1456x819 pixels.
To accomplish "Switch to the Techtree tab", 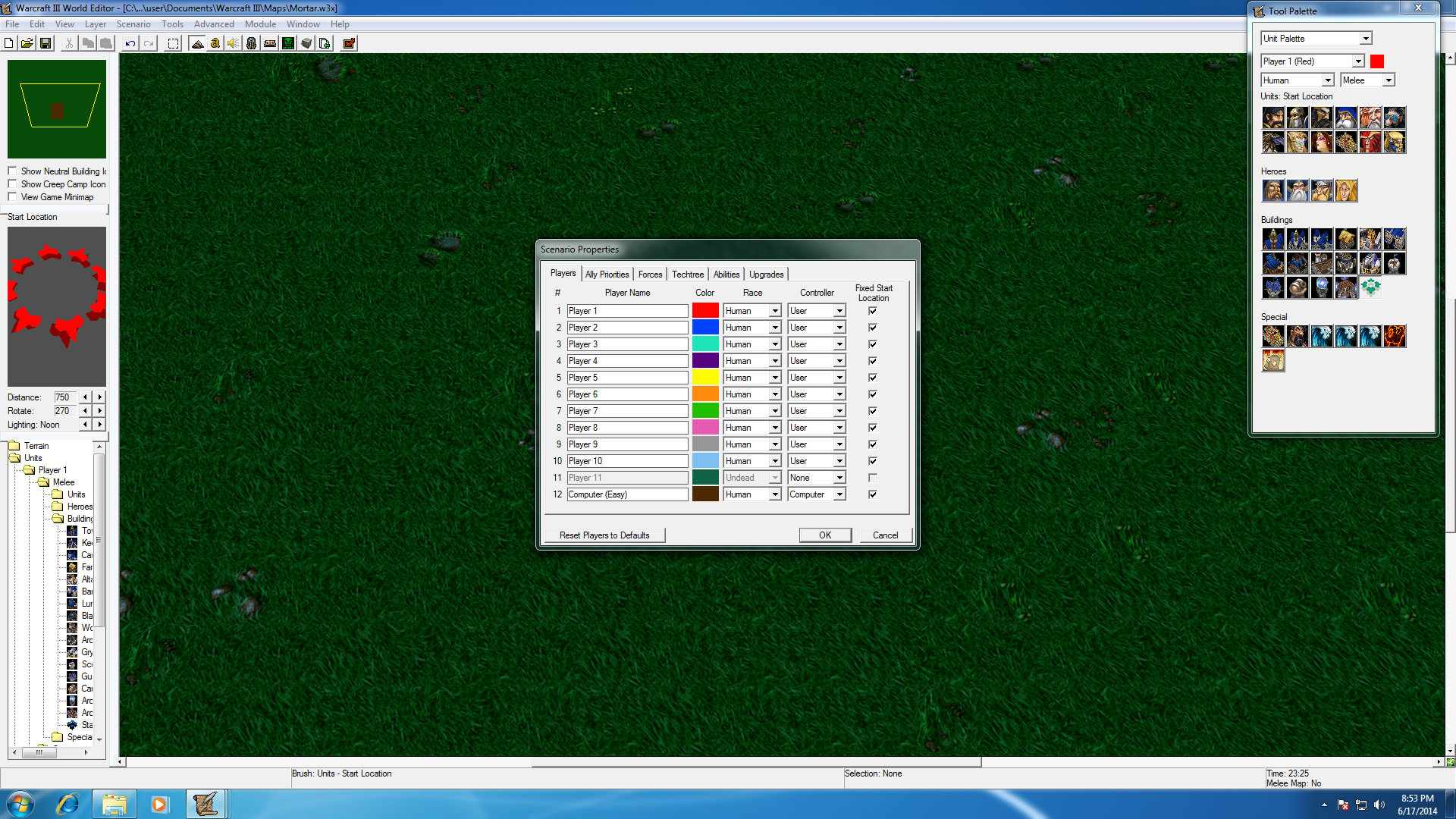I will (x=688, y=275).
